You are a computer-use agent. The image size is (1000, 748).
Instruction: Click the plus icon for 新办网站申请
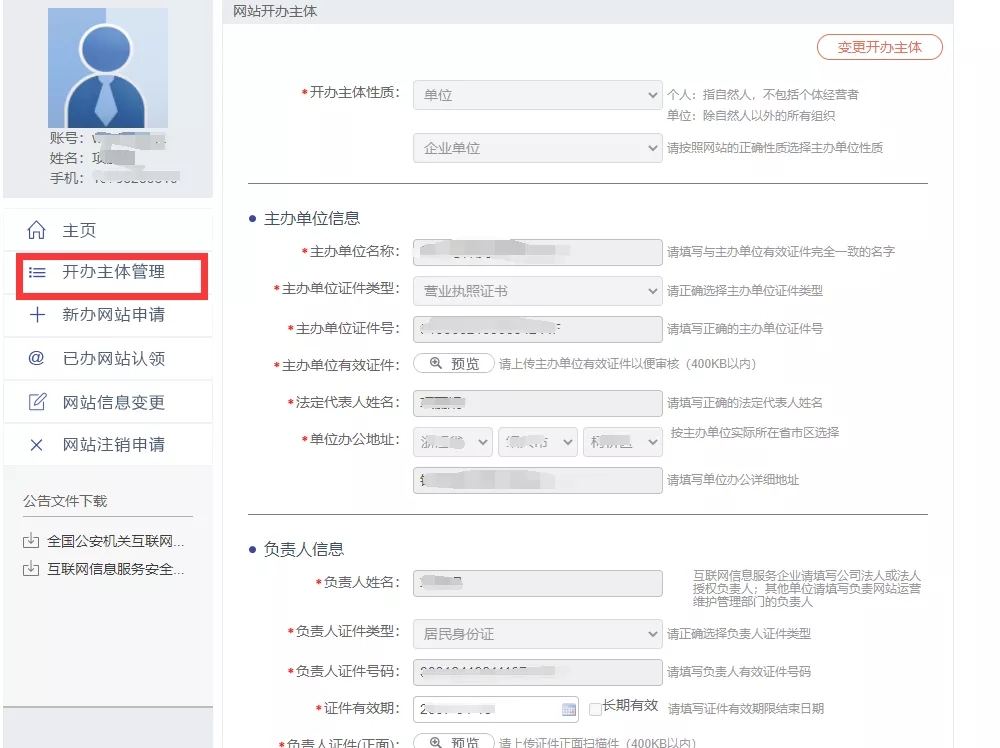[37, 315]
